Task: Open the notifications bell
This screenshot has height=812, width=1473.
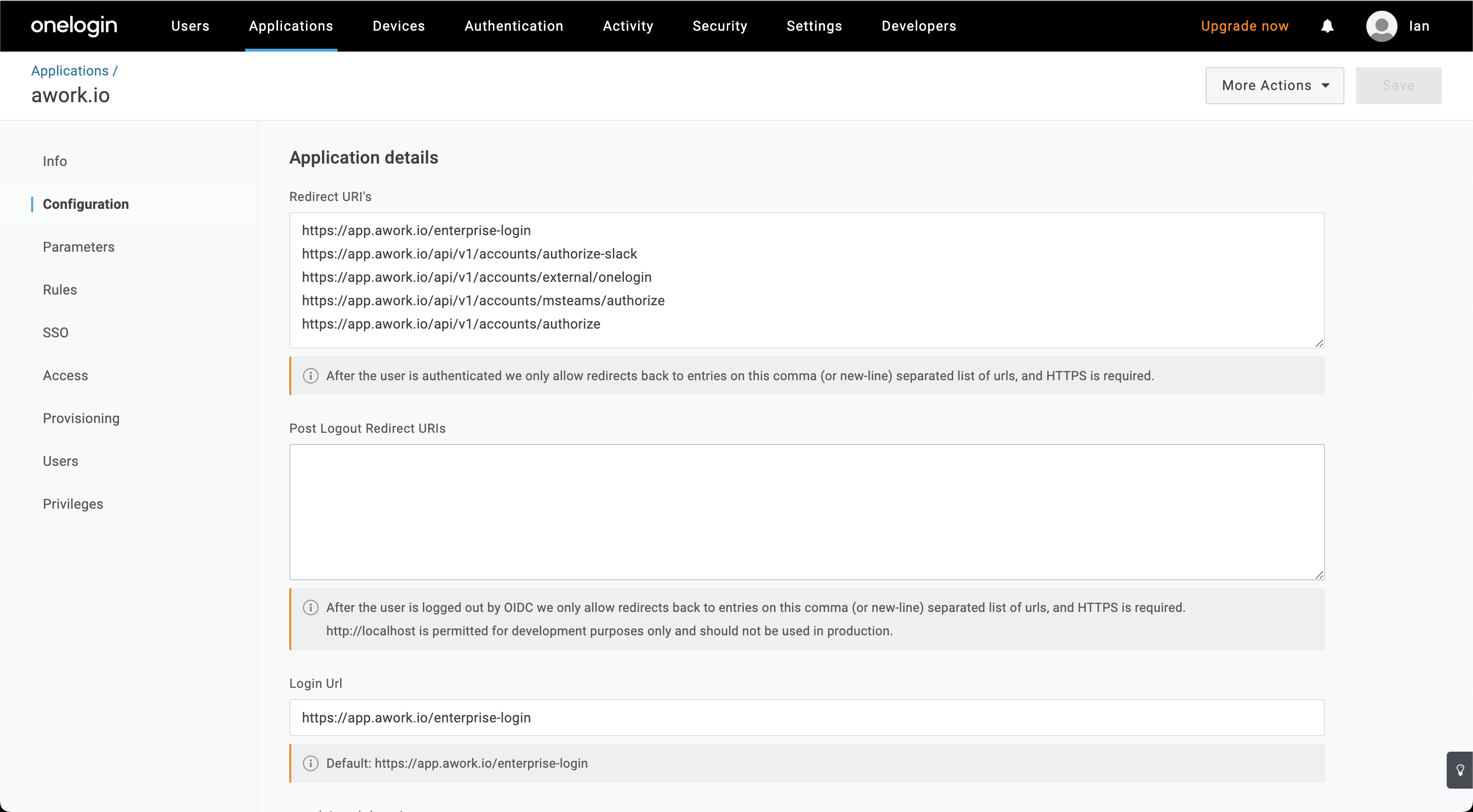Action: click(x=1327, y=26)
